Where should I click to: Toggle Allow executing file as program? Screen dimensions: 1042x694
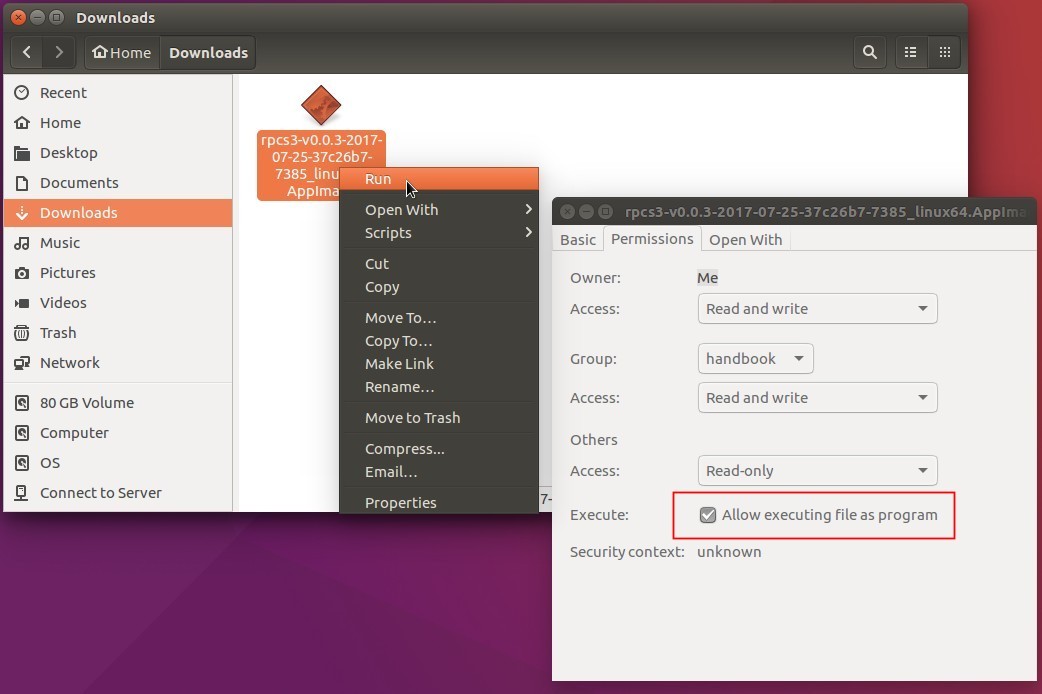coord(708,515)
